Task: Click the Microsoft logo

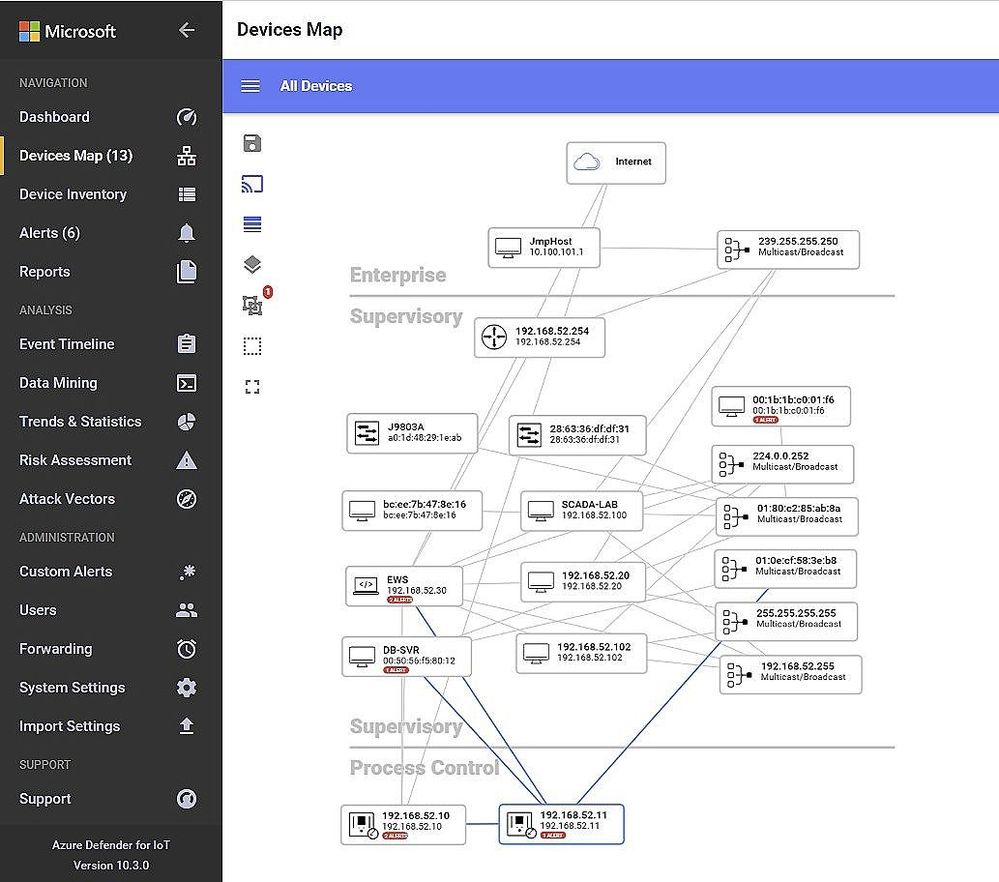Action: pos(68,31)
